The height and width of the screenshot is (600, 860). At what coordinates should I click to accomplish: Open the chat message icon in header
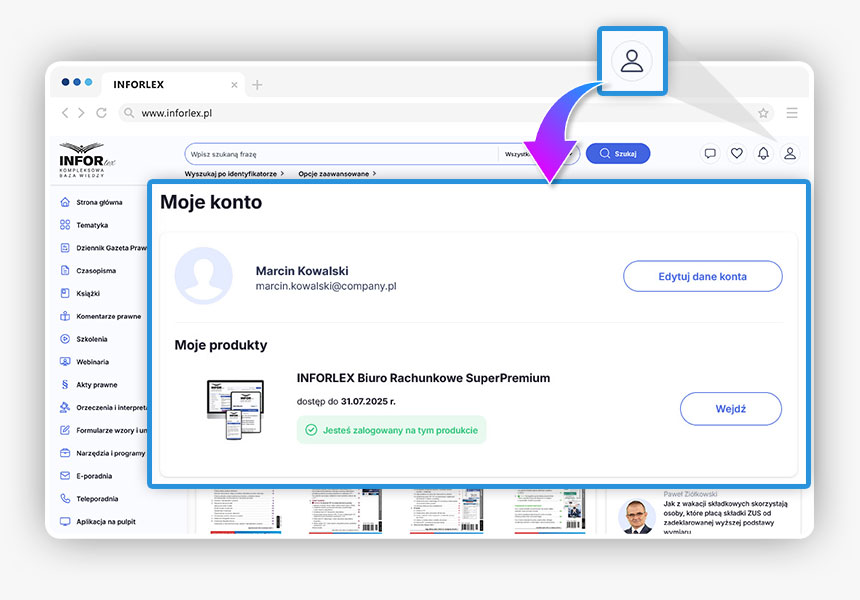coord(710,153)
